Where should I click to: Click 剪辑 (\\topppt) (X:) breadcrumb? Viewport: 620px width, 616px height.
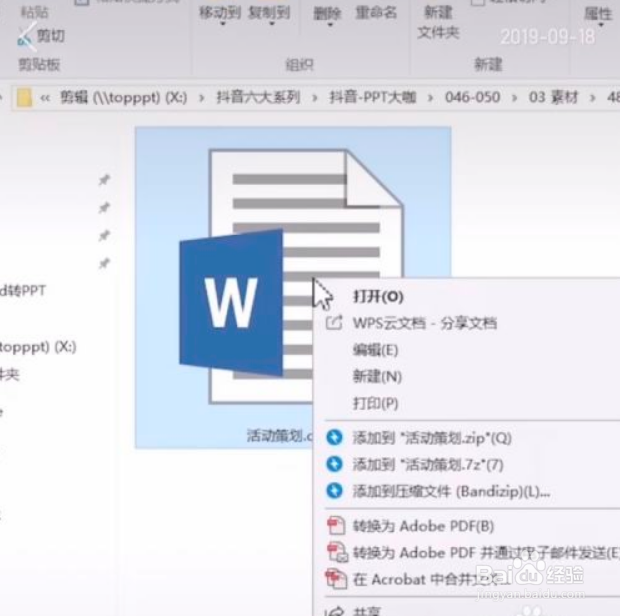[124, 97]
